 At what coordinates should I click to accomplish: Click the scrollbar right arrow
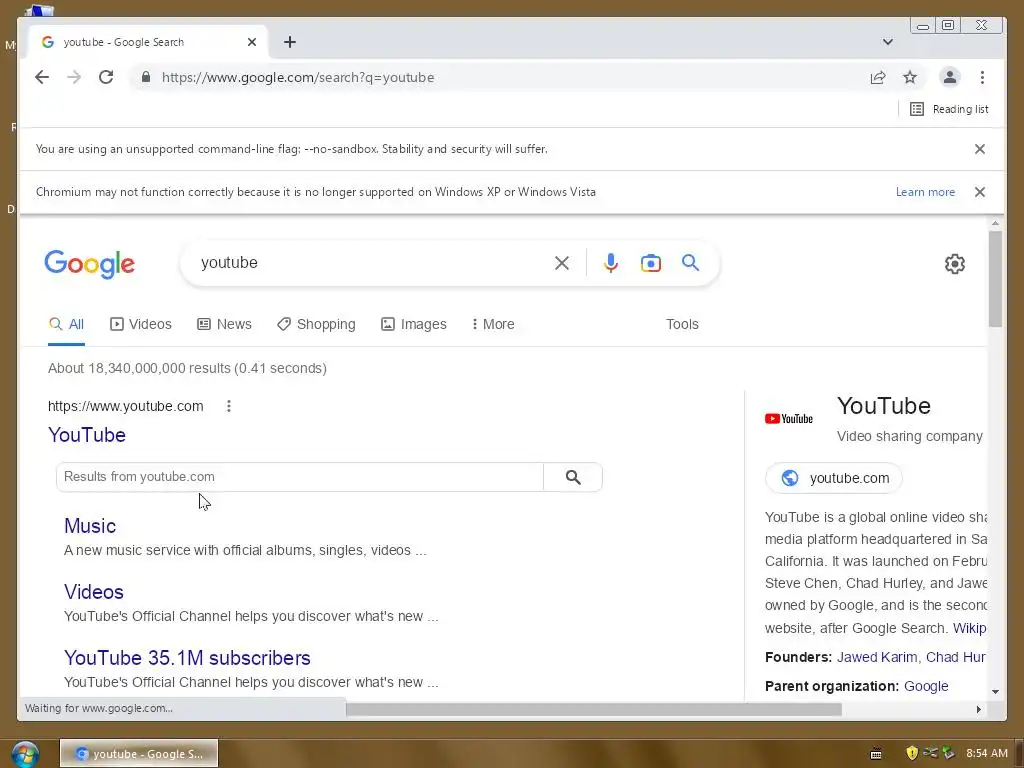(978, 709)
